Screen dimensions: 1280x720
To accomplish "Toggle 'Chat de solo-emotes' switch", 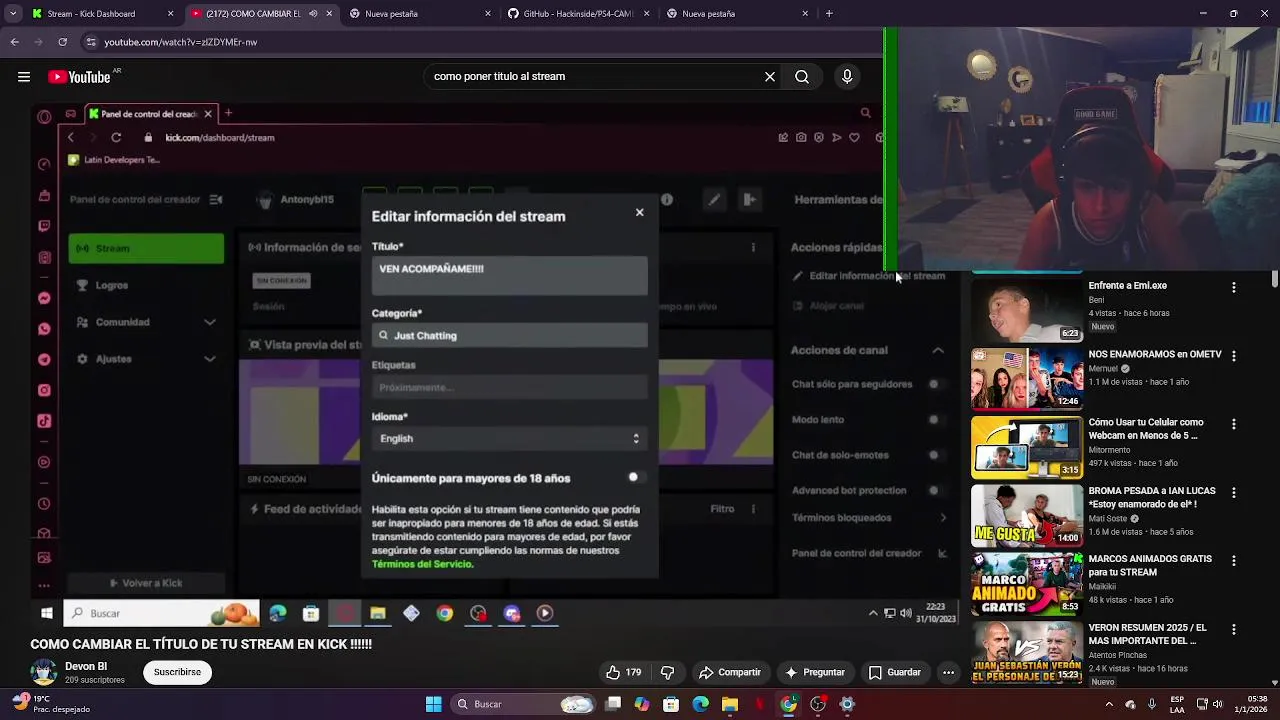I will pos(936,455).
